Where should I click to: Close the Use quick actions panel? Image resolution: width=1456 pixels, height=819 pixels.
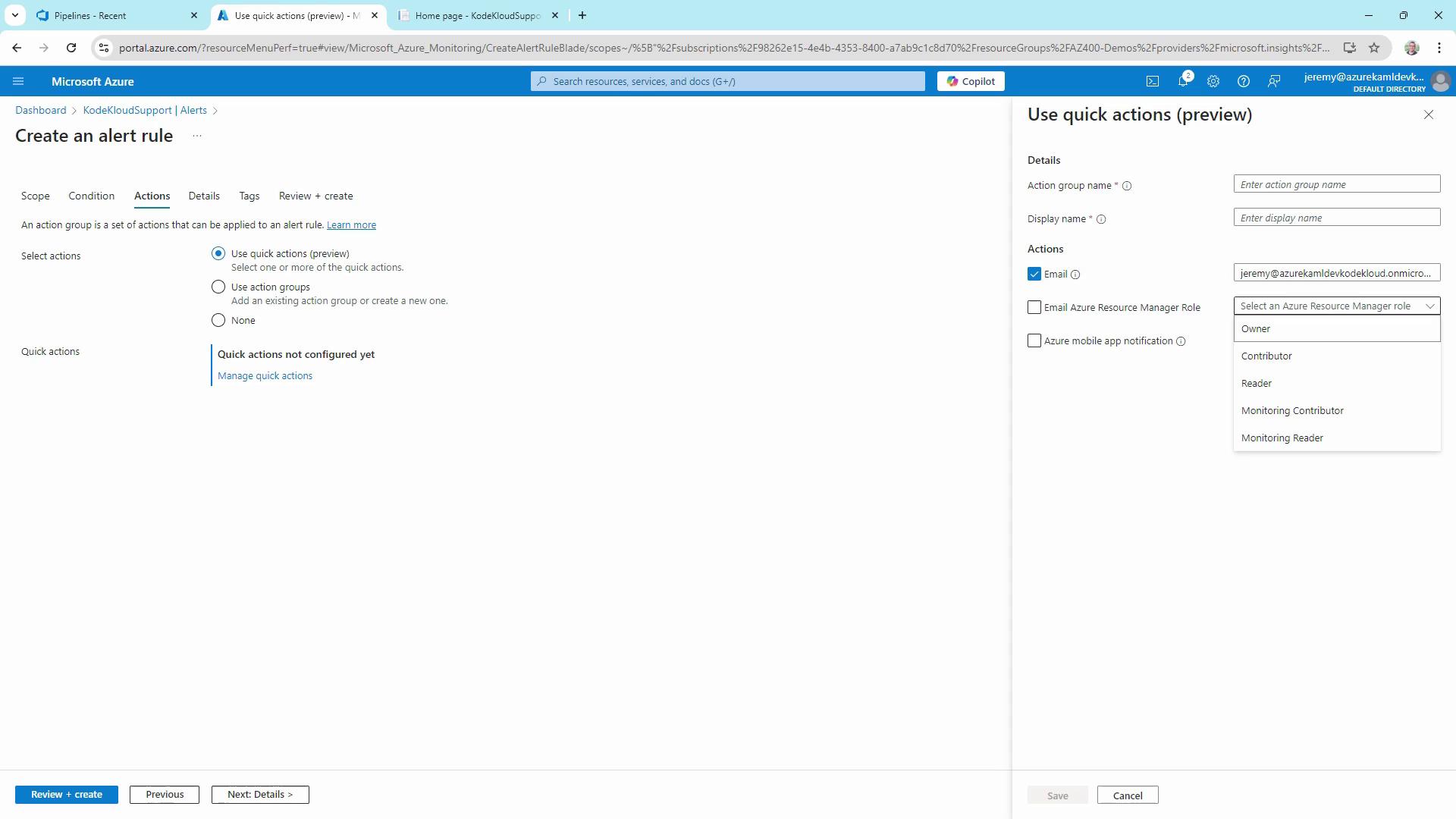[x=1429, y=115]
